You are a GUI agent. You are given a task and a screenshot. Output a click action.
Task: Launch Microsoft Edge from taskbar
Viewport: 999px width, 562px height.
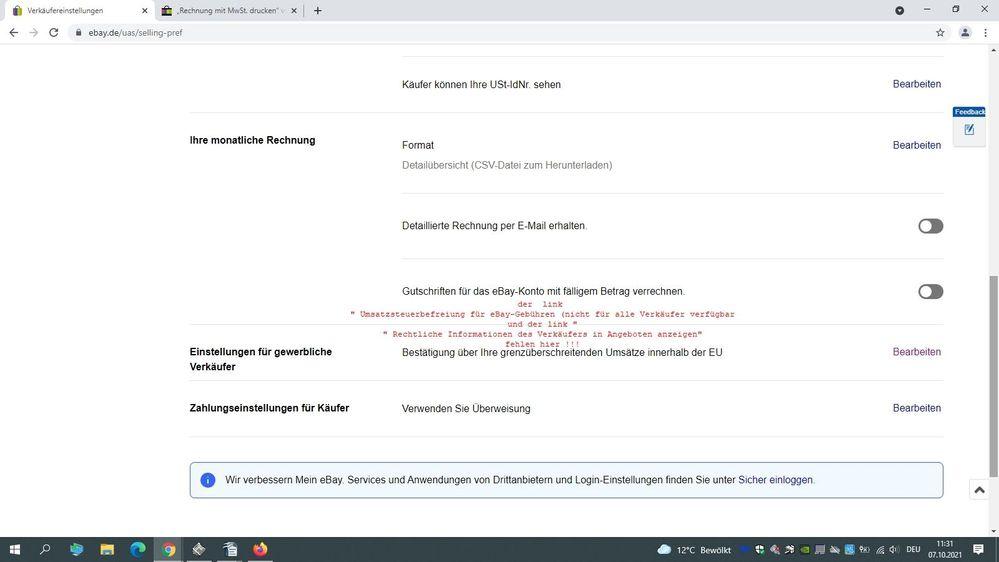[x=138, y=549]
